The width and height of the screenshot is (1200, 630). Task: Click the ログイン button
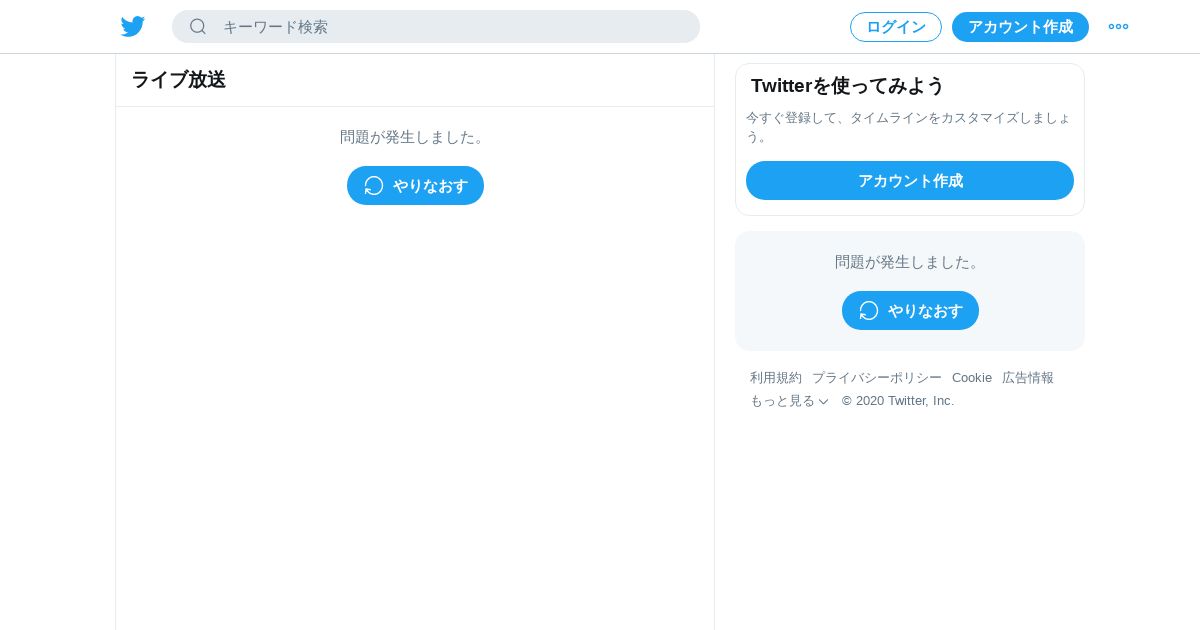pyautogui.click(x=896, y=27)
